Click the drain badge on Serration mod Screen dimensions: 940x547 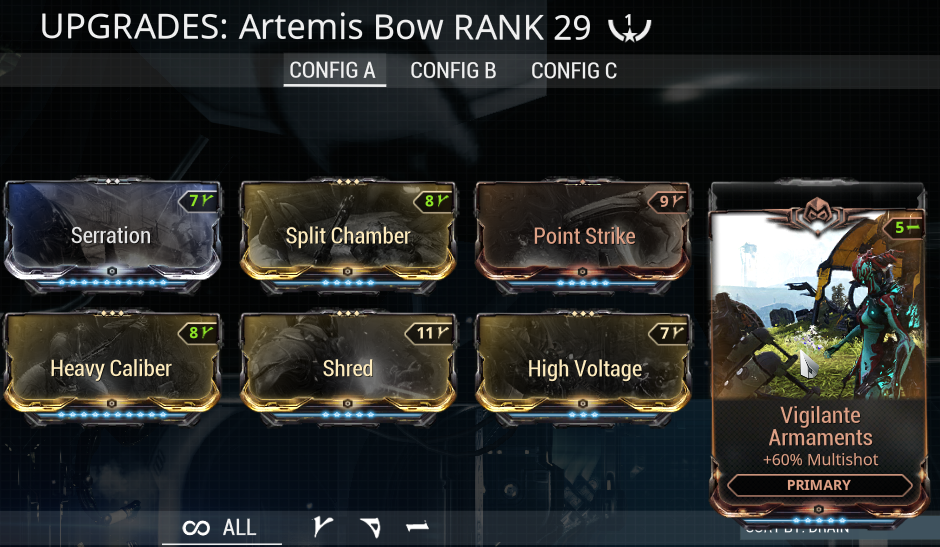pos(199,200)
